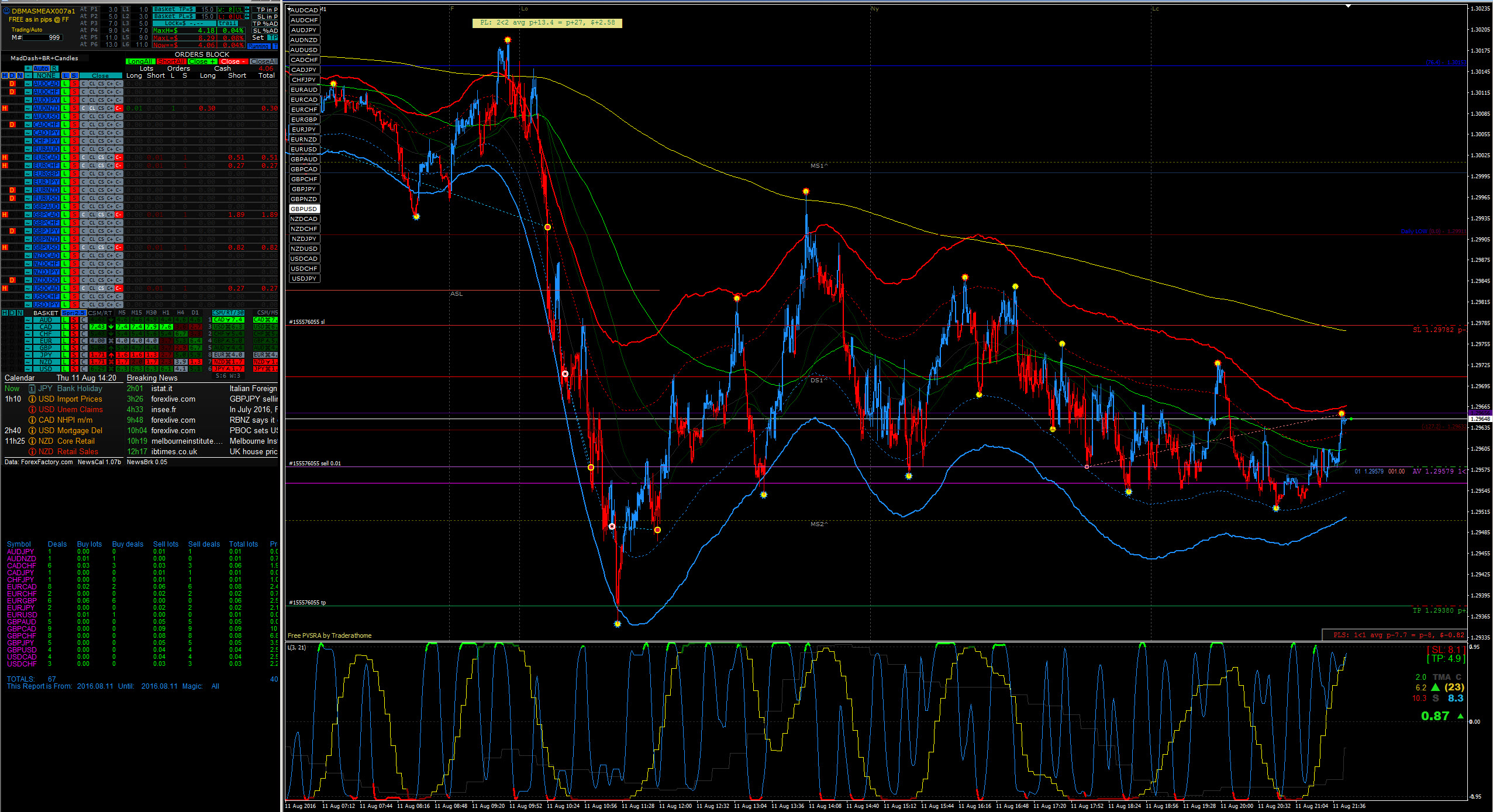Toggle the D indicator on AUDCAD row
1493x812 pixels.
click(x=12, y=84)
